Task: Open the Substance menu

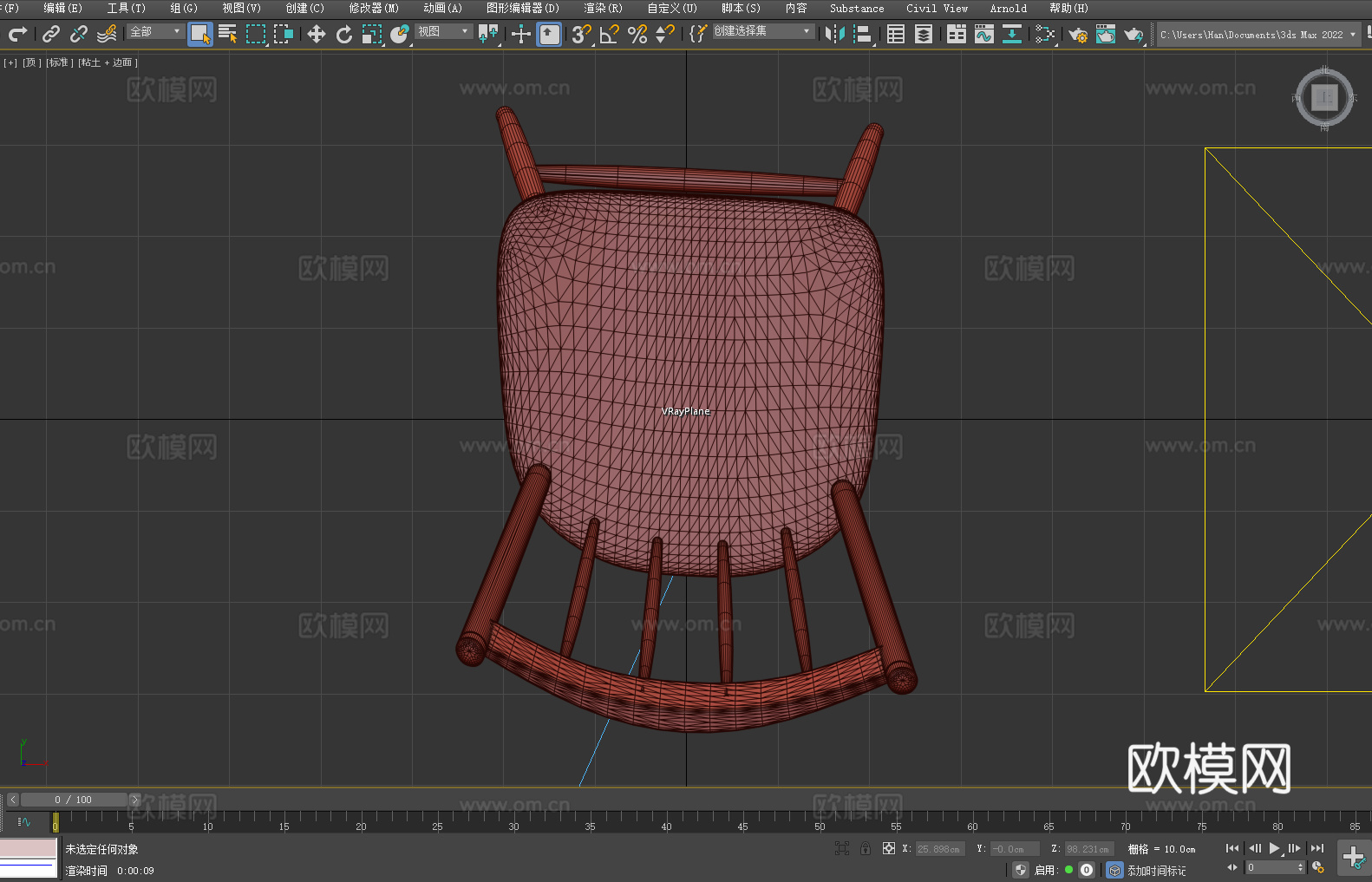Action: 857,8
